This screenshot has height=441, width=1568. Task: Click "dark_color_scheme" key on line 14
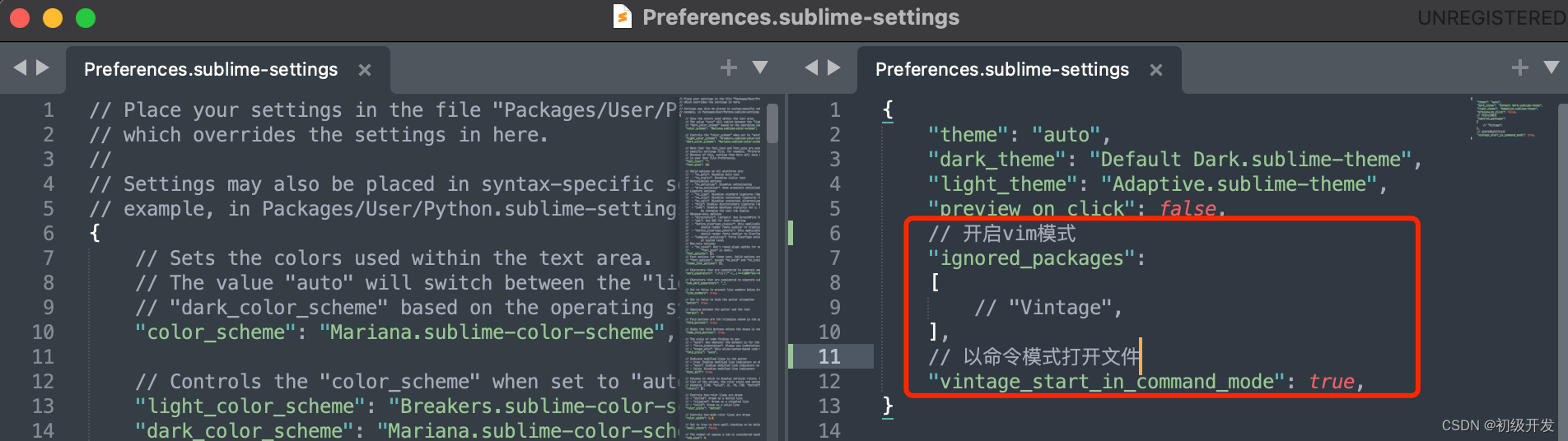point(245,430)
